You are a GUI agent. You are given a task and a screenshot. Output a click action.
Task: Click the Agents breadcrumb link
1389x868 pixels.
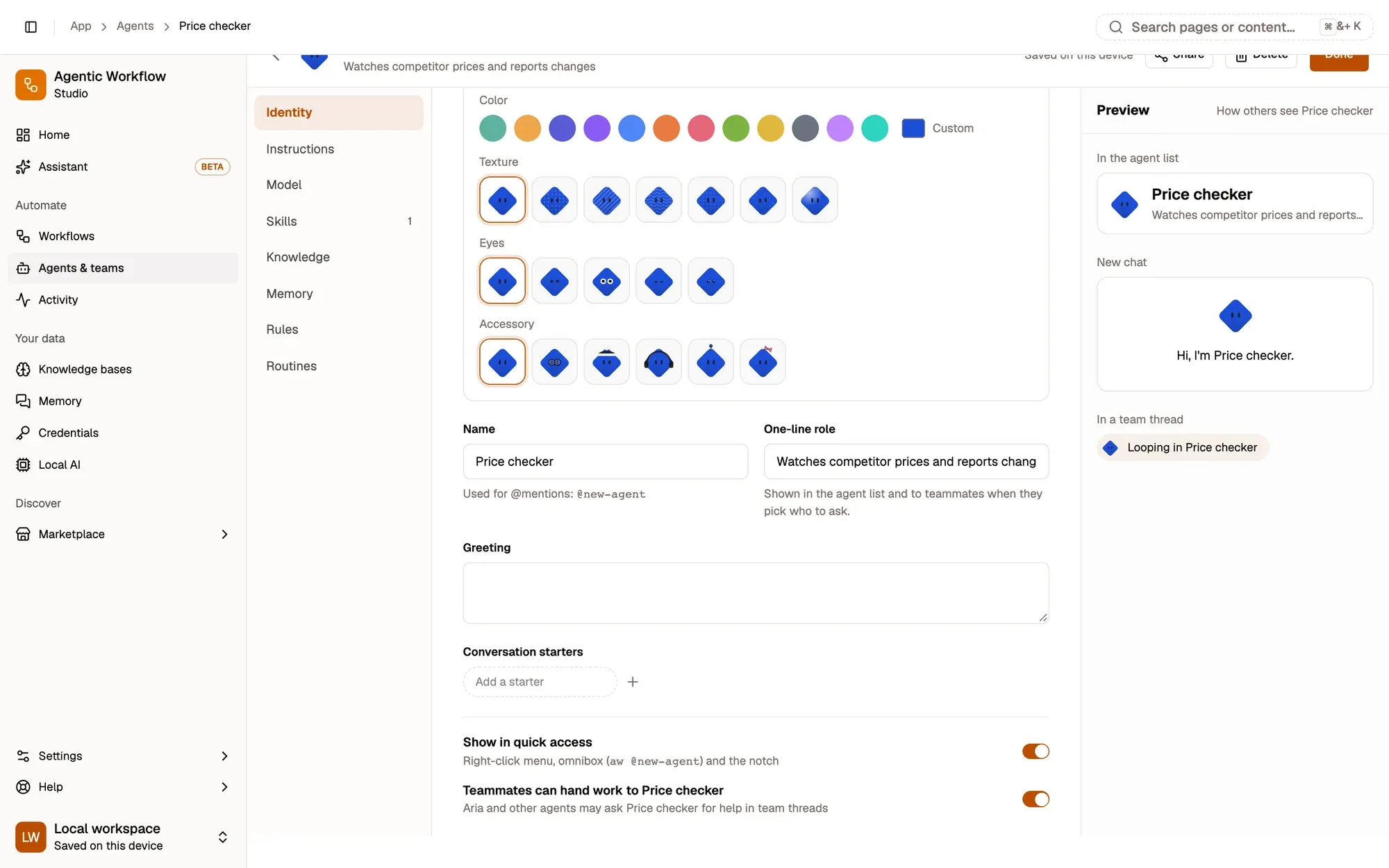pos(135,26)
